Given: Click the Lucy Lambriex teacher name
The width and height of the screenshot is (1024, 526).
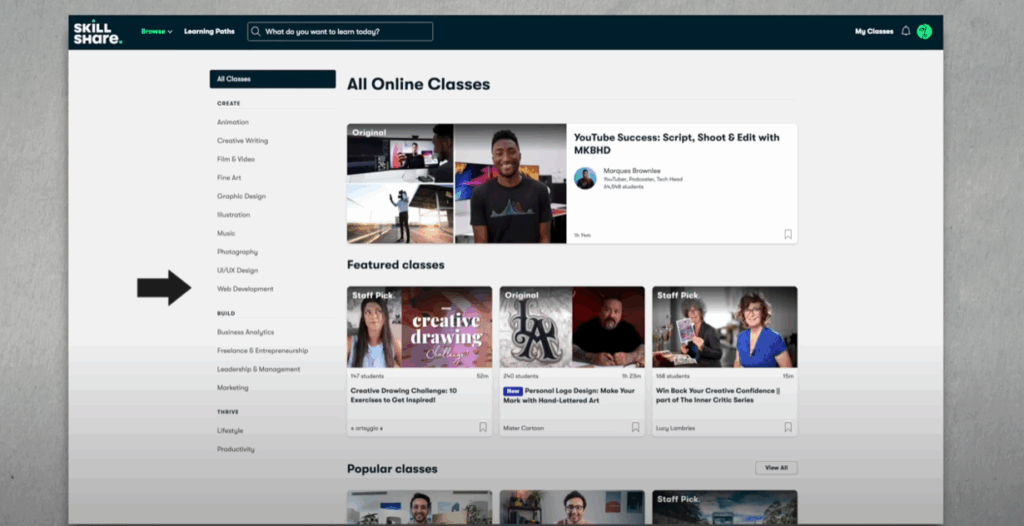Looking at the screenshot, I should click(675, 428).
